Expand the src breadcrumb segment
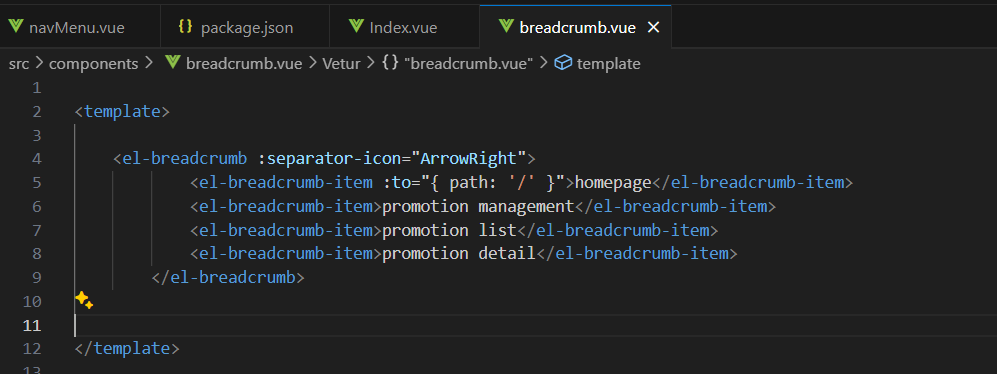This screenshot has width=997, height=374. pos(19,64)
